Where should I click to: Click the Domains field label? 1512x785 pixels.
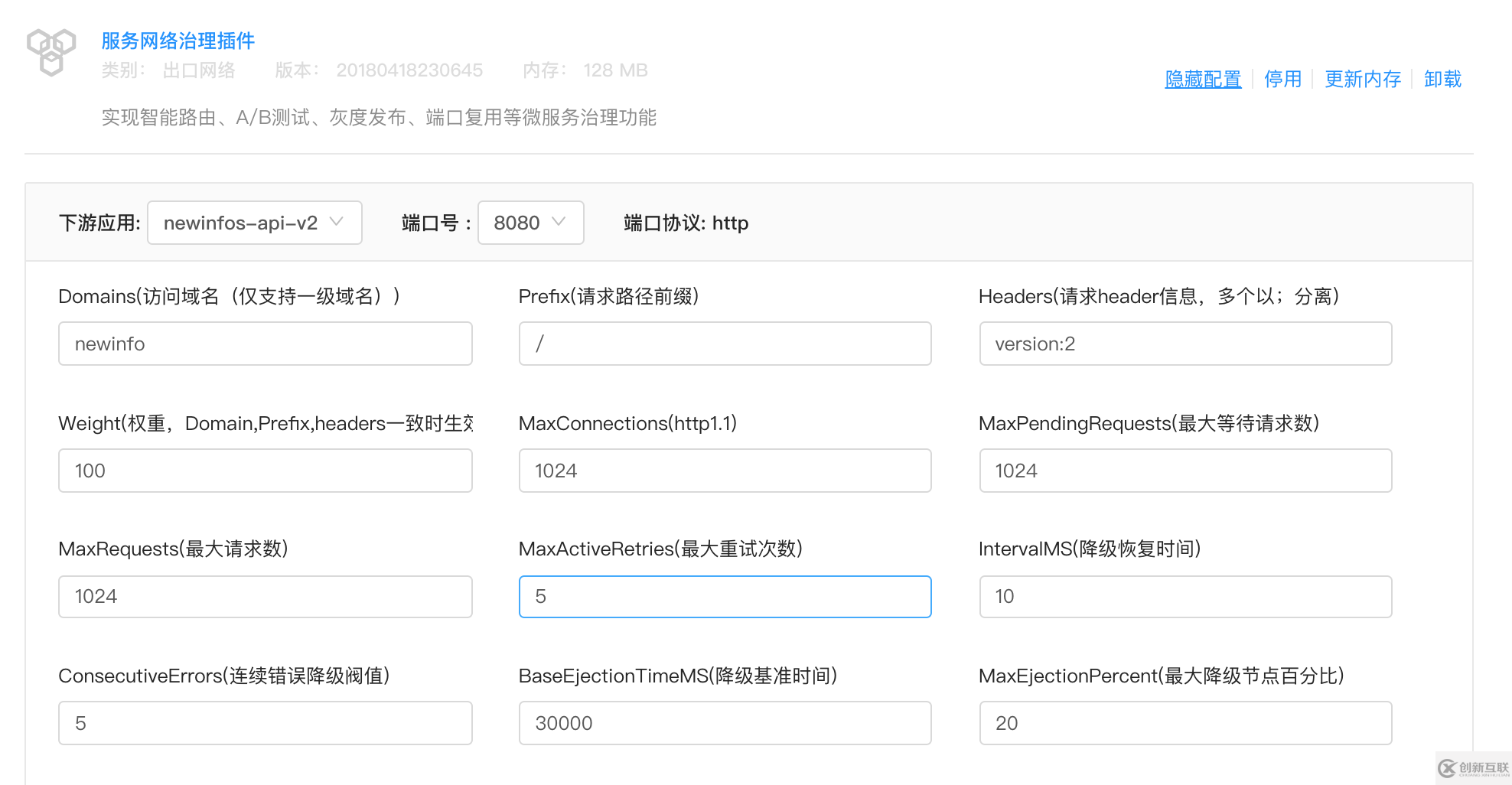230,296
